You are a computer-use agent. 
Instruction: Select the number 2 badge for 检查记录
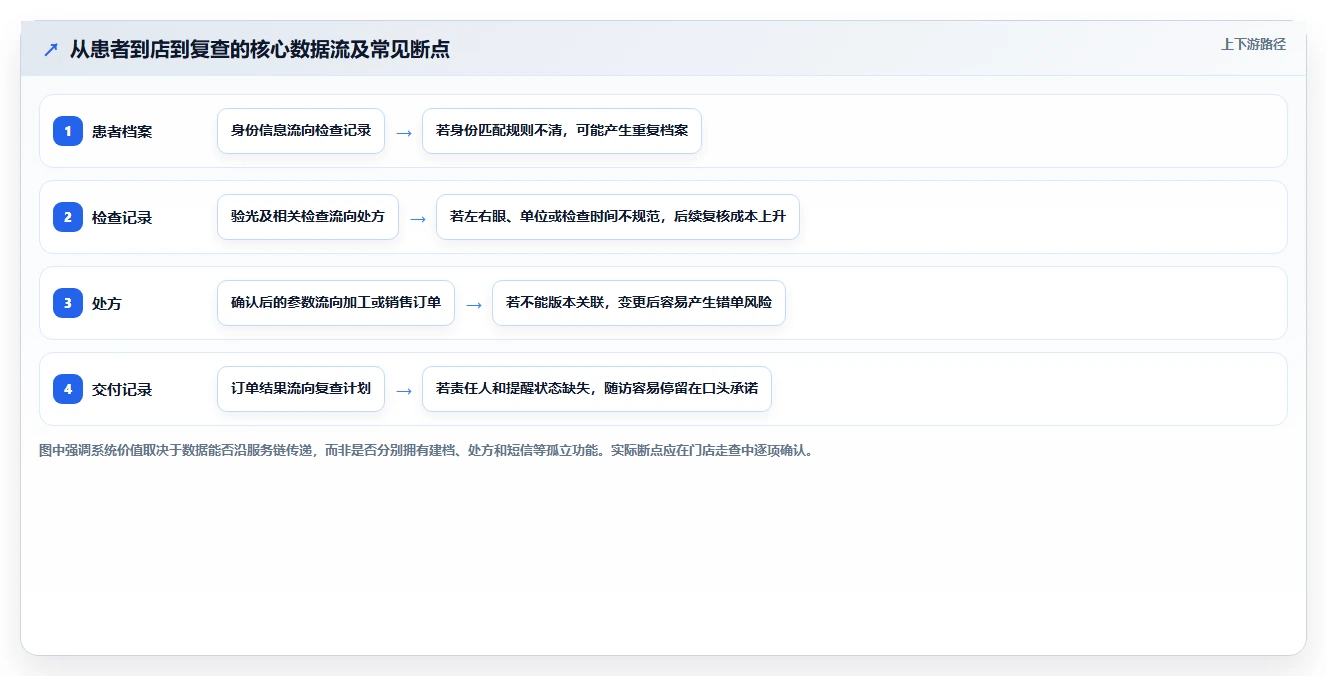click(x=68, y=217)
